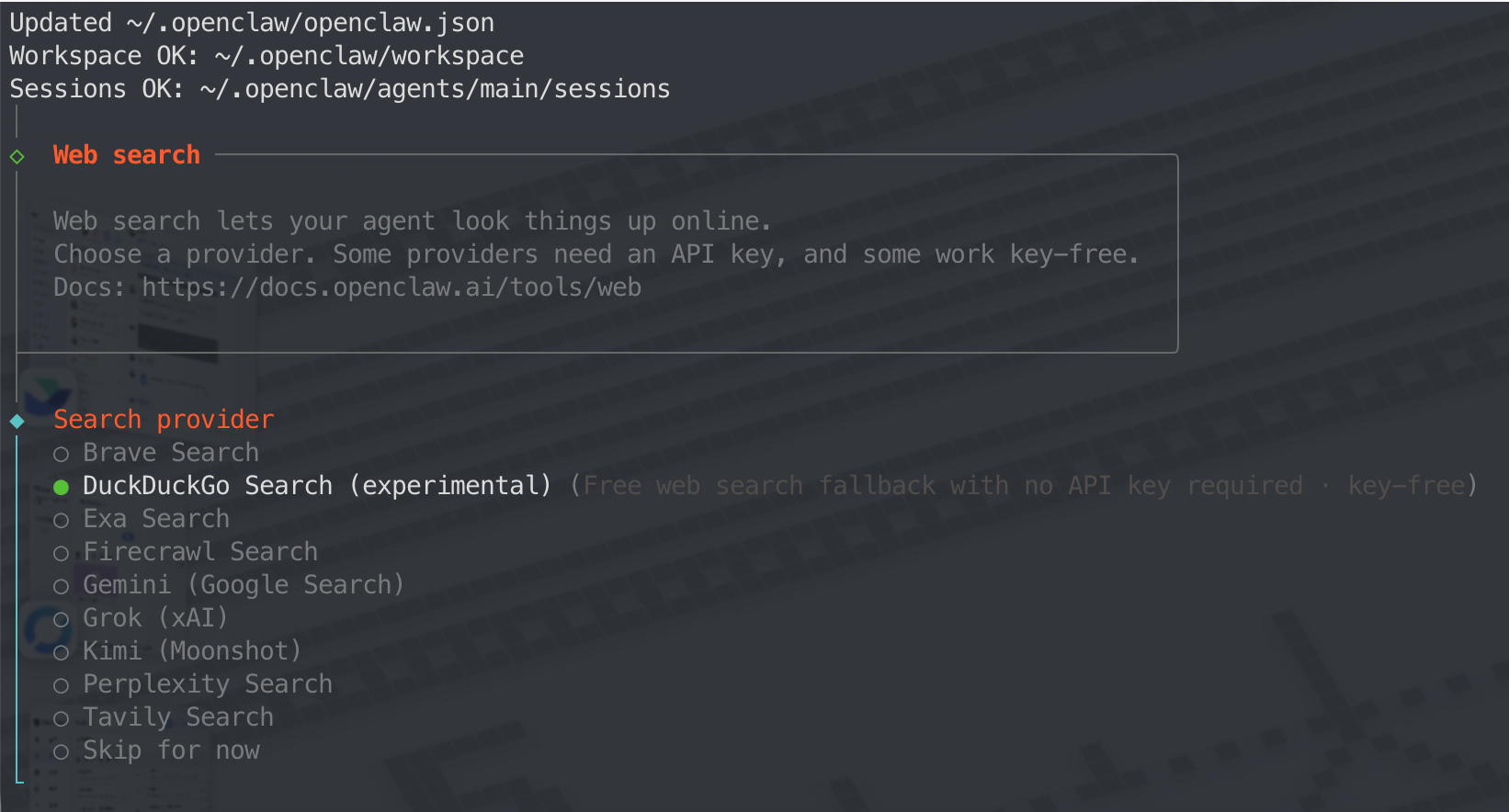Click the key-free hint text for DuckDuckGo

pyautogui.click(x=1406, y=486)
